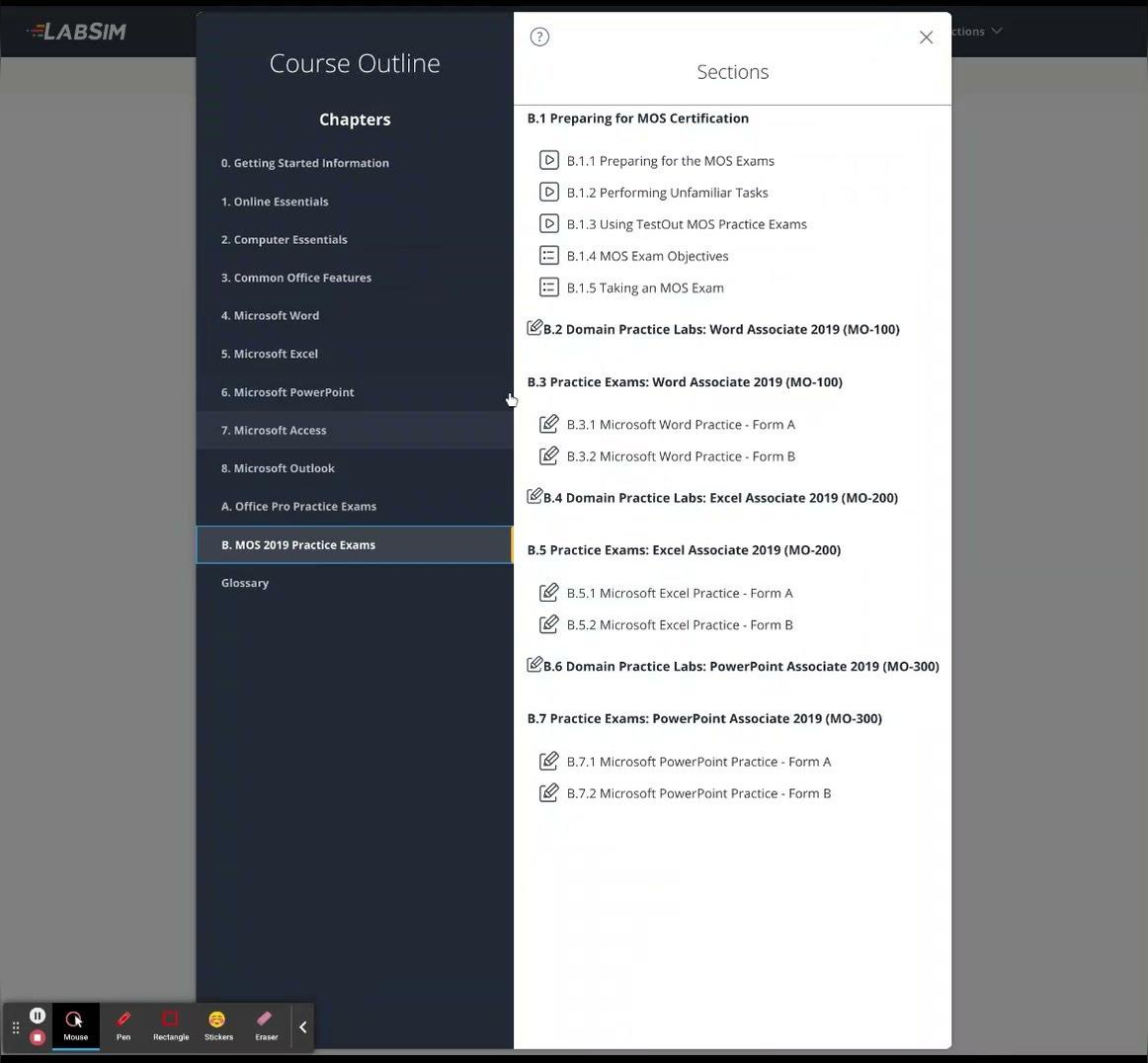Open B.7.2 Microsoft PowerPoint Practice - Form B

[698, 793]
